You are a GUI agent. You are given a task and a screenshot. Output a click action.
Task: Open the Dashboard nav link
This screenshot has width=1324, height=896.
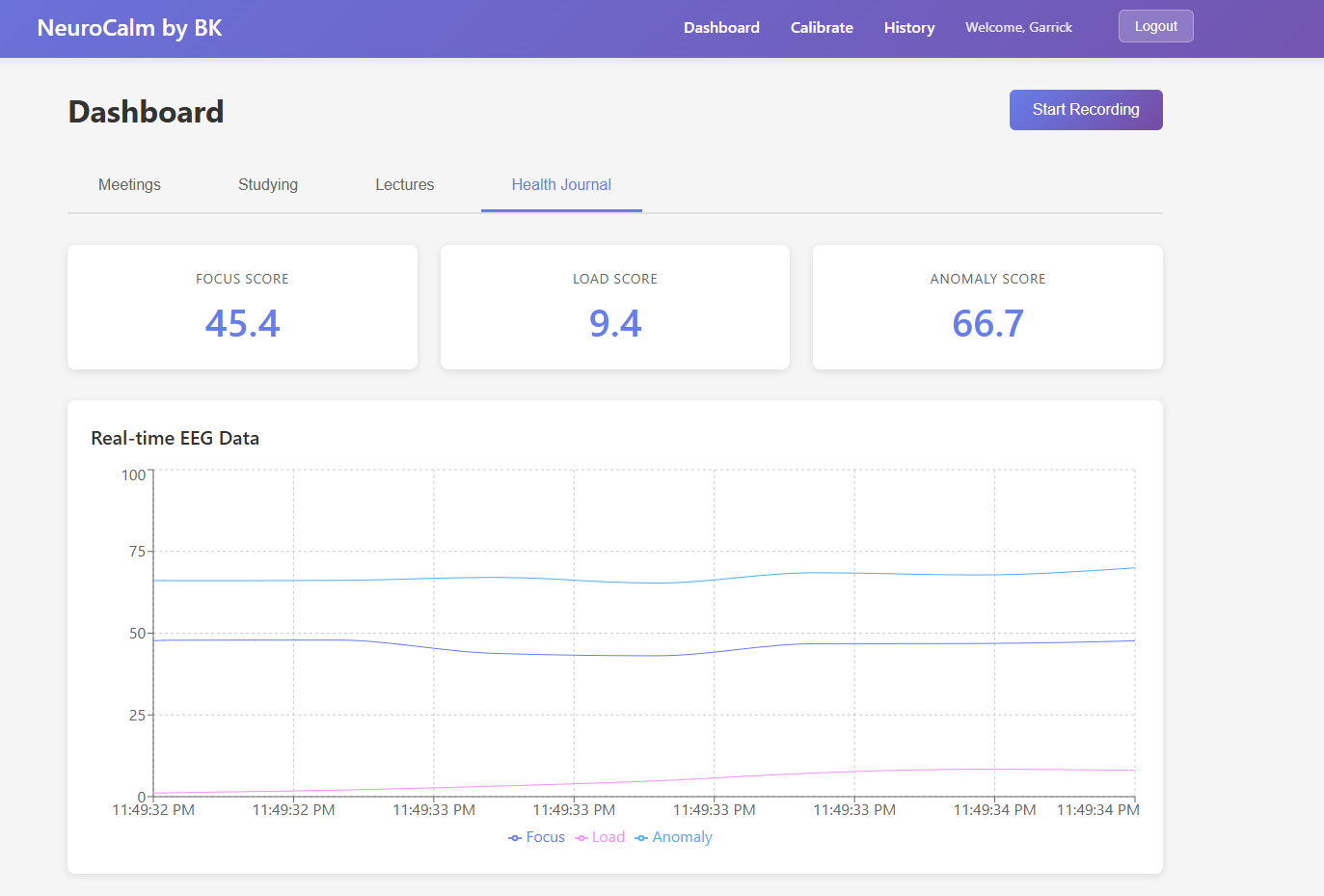(x=721, y=28)
